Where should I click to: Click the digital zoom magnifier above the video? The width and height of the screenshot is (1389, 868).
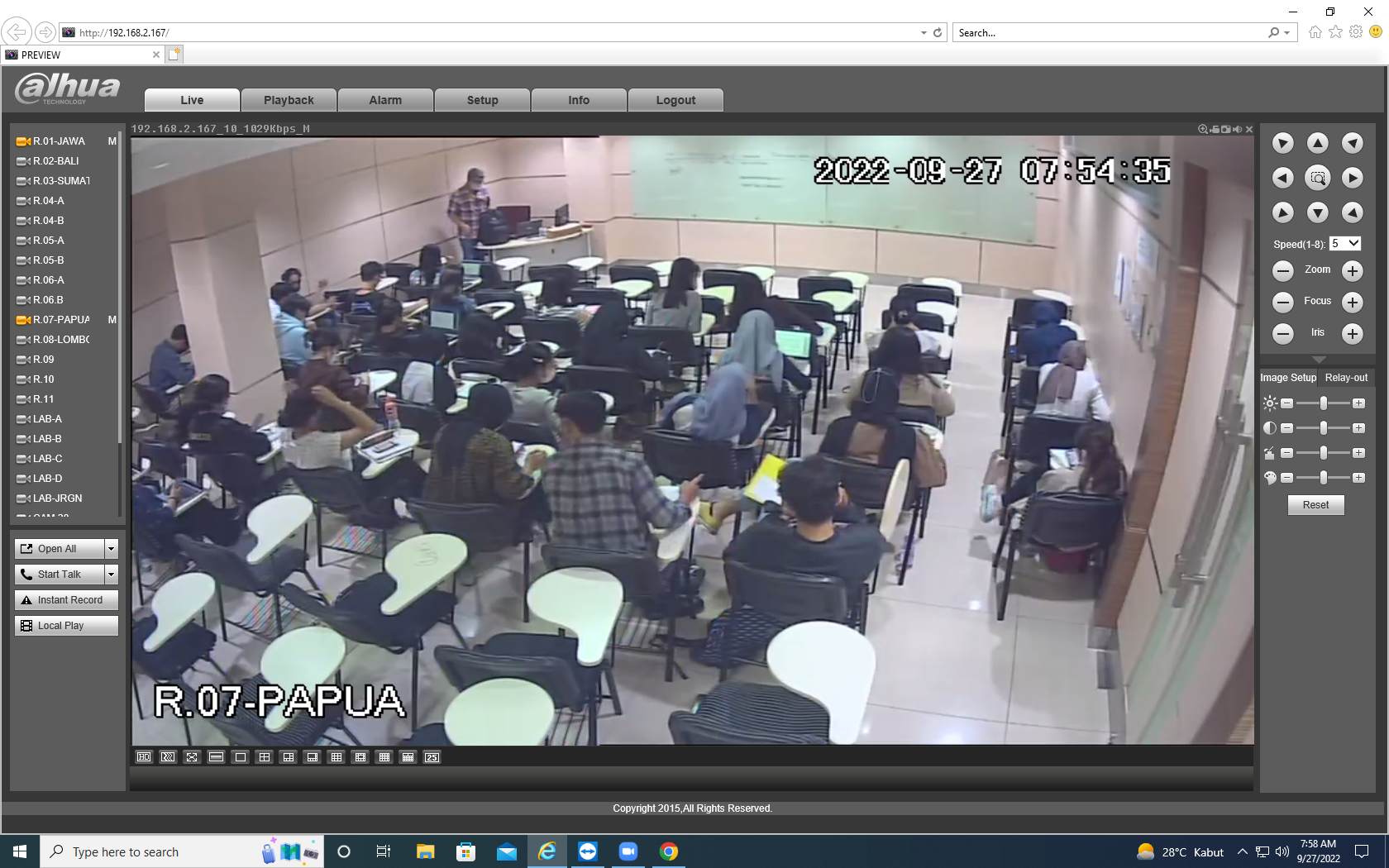pos(1203,129)
